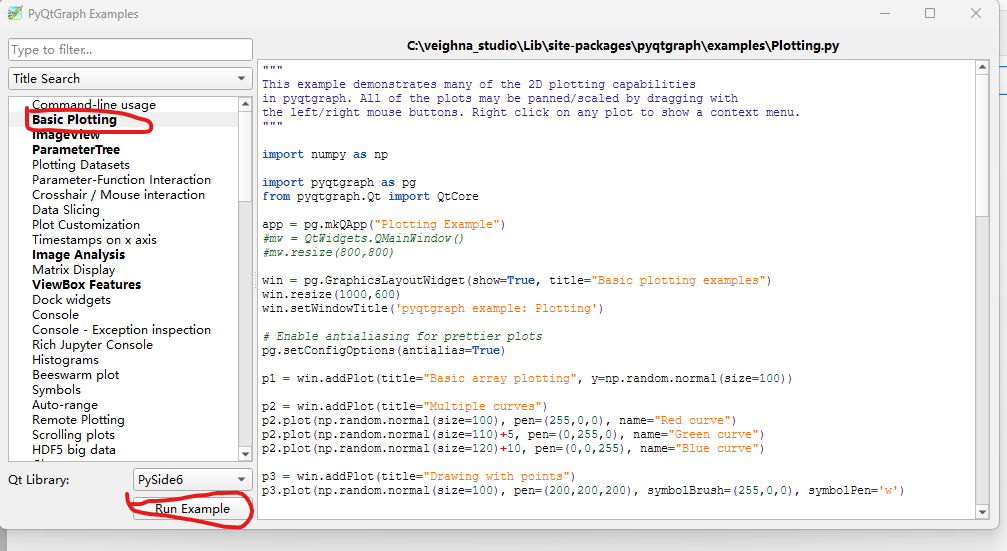
Task: Open the Qt Library PySide6 combo box
Action: pyautogui.click(x=193, y=480)
